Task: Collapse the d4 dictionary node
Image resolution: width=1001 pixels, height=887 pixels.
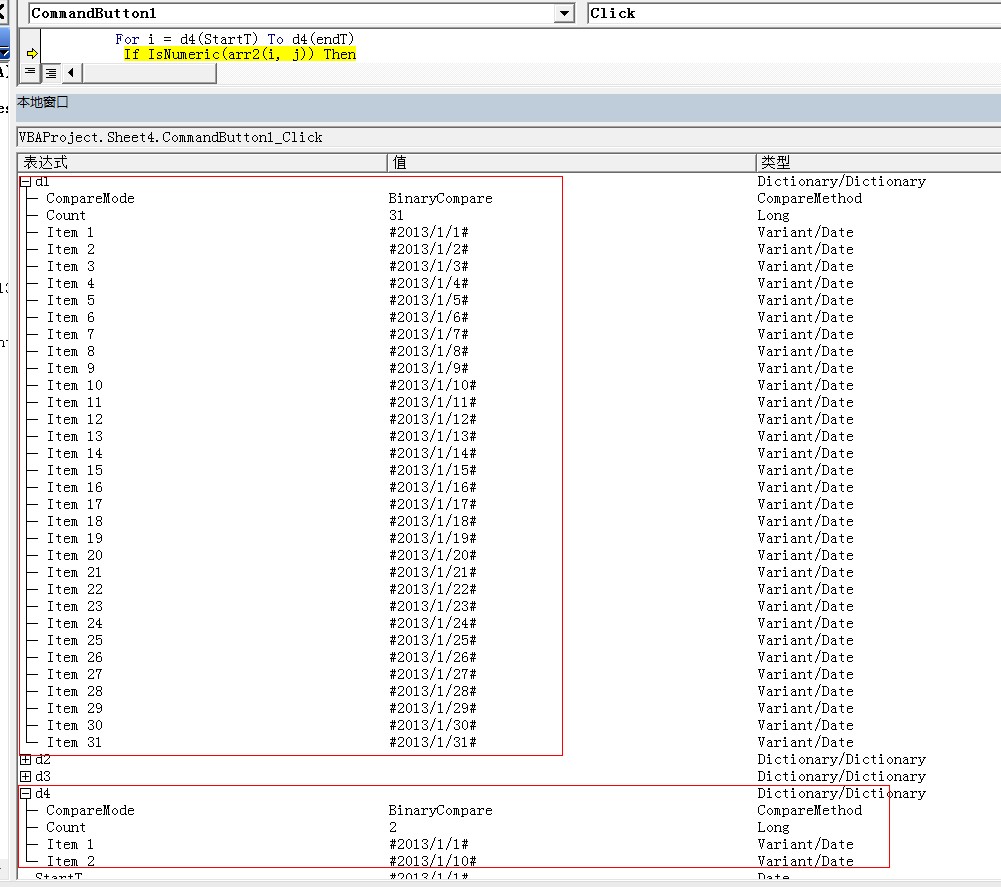Action: point(26,794)
